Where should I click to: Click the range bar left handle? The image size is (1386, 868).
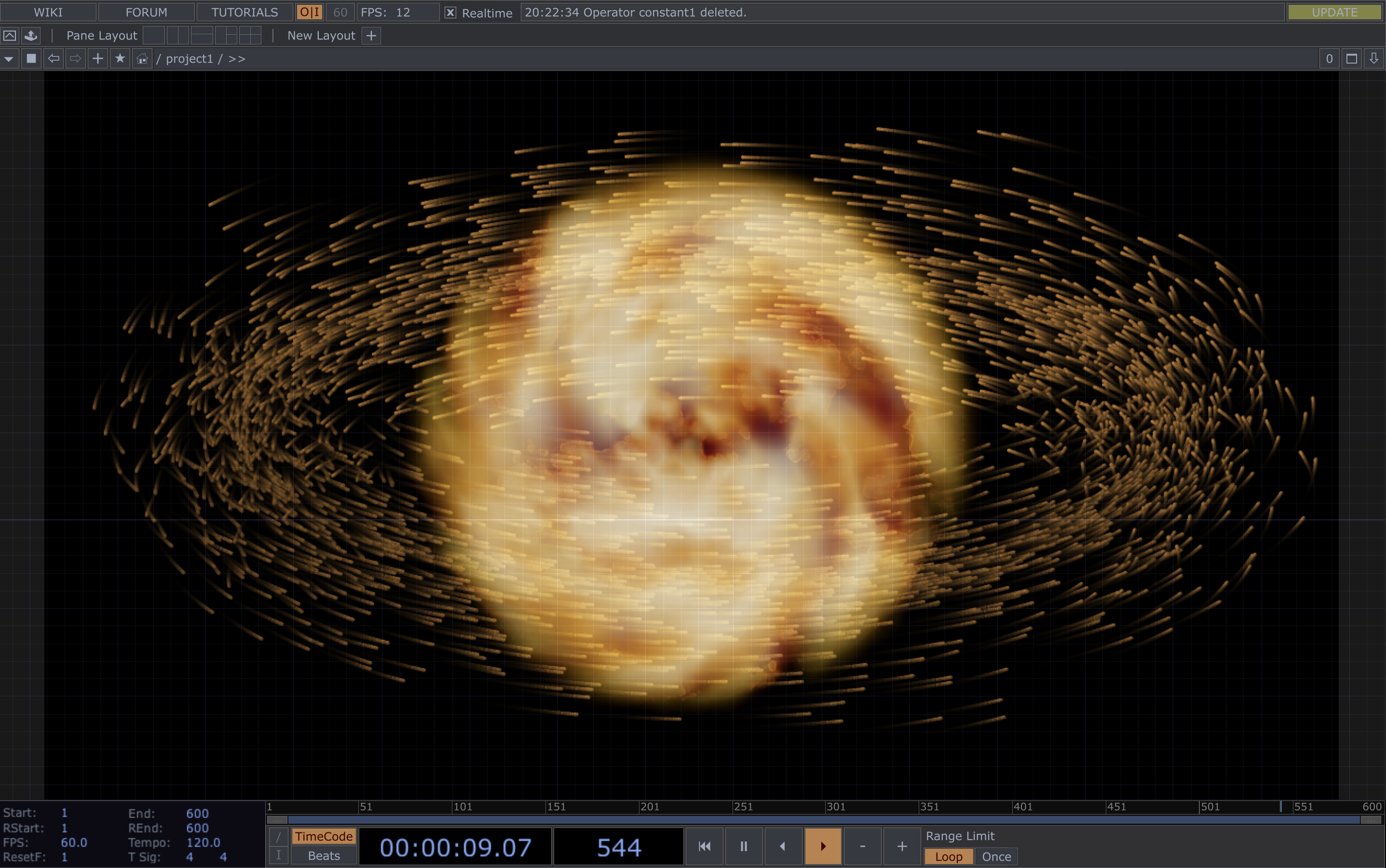[277, 820]
